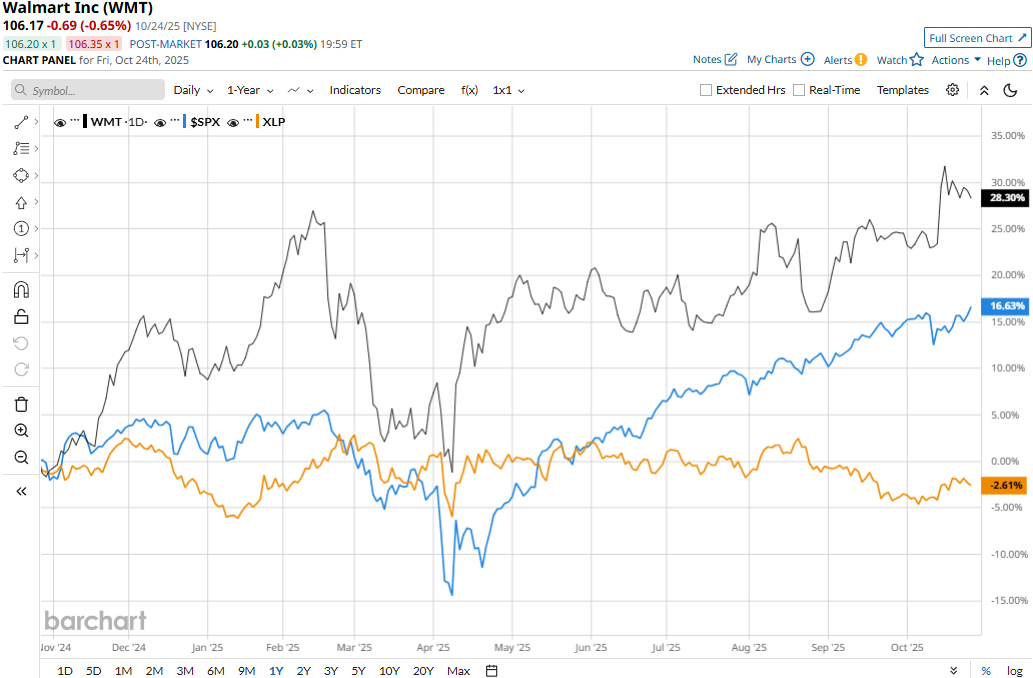
Task: Click the Watch star icon
Action: click(x=917, y=60)
